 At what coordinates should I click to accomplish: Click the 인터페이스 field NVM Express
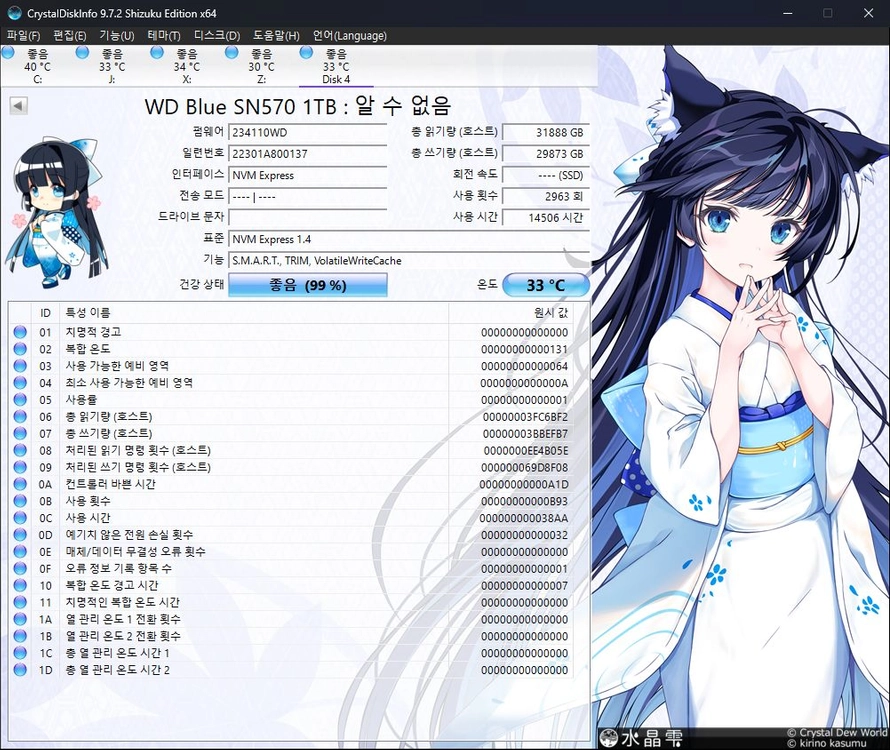pyautogui.click(x=308, y=175)
